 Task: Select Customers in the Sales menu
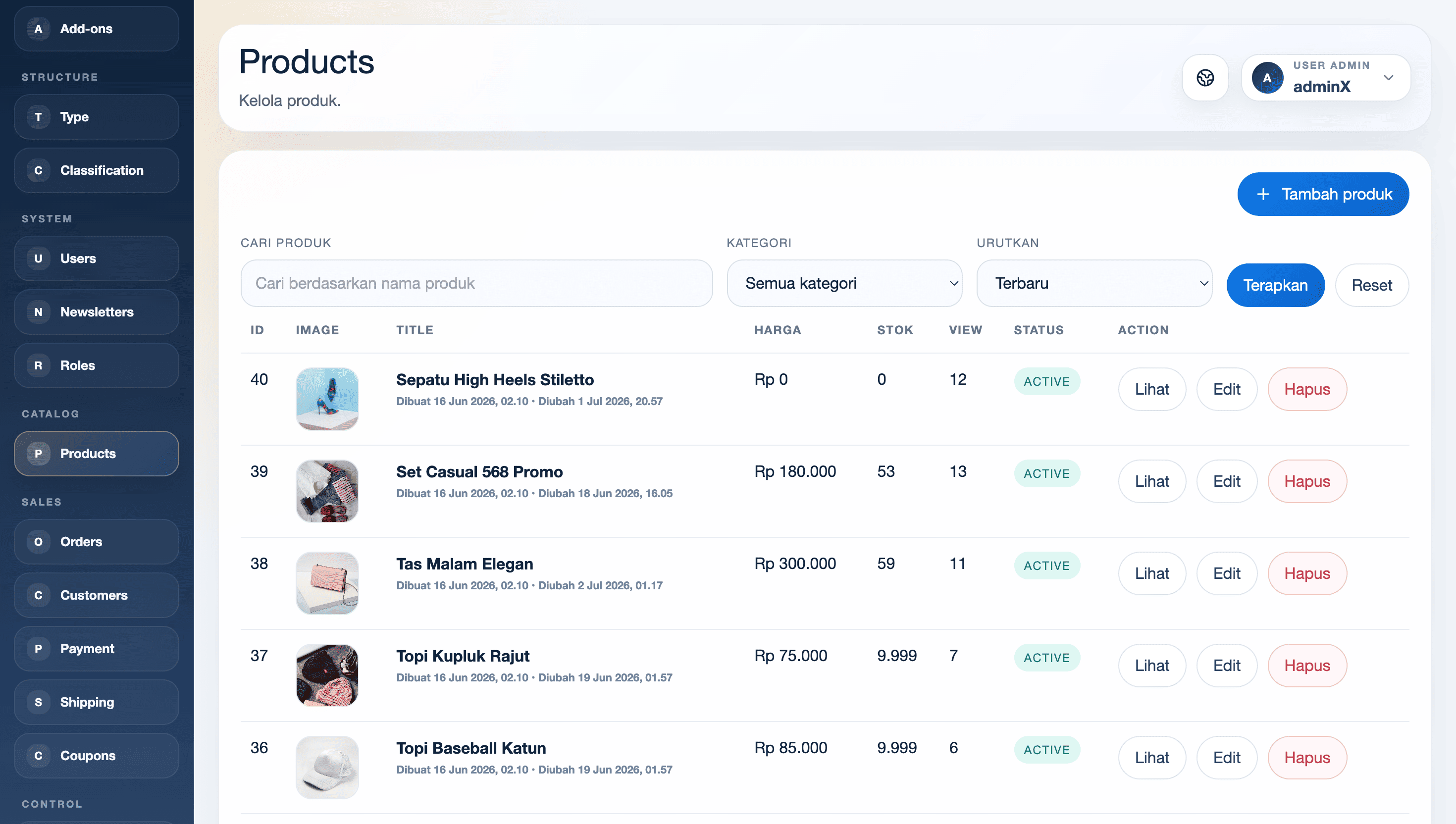96,595
